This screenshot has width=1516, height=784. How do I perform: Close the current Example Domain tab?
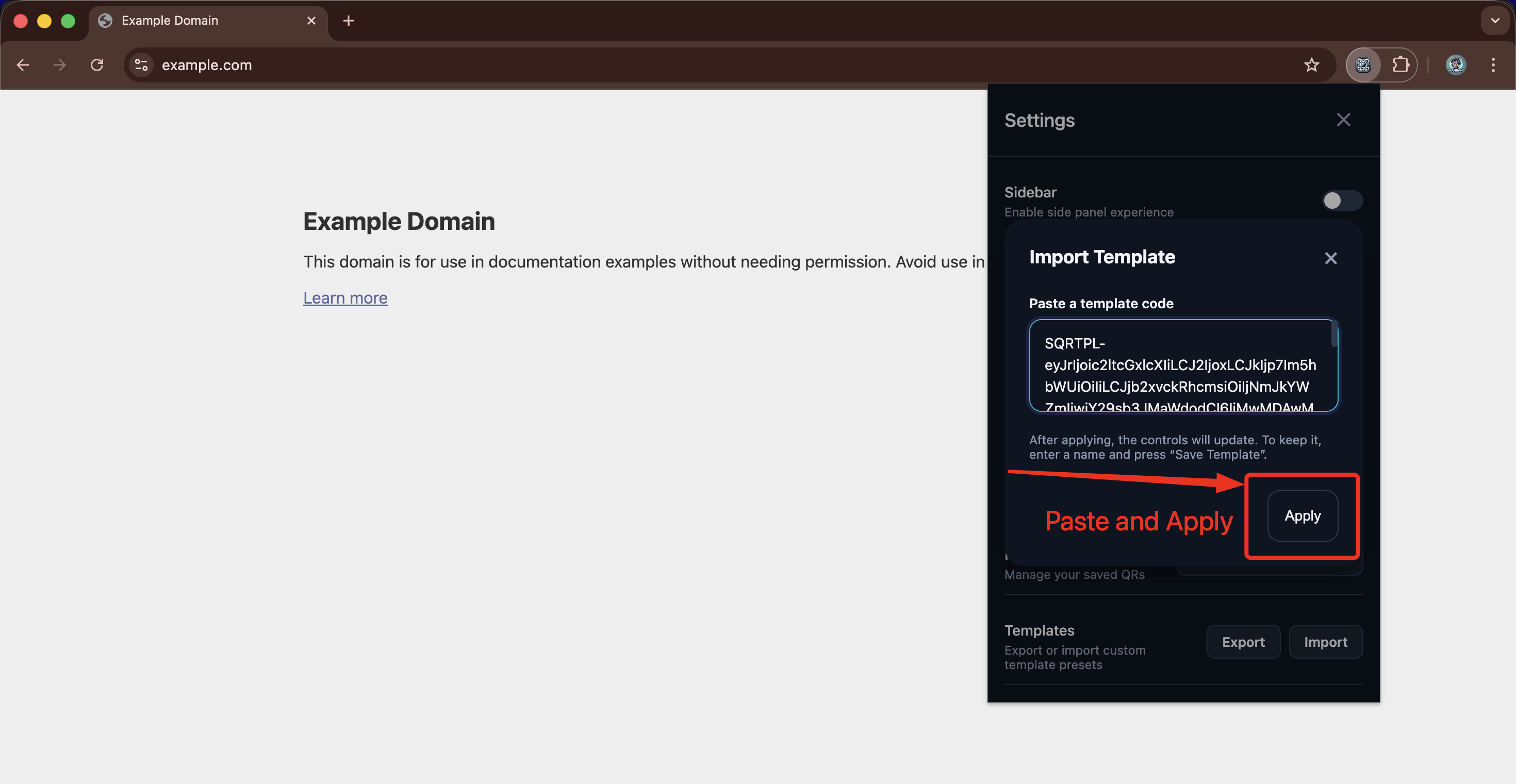coord(311,20)
